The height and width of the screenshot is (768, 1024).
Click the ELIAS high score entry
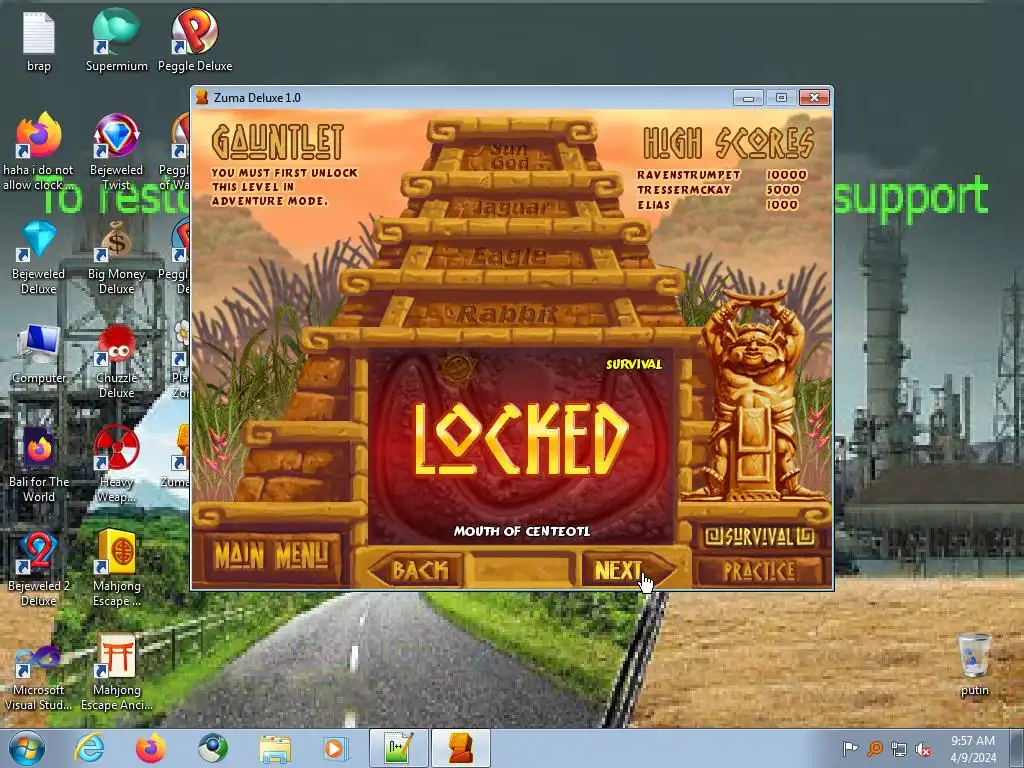click(717, 205)
